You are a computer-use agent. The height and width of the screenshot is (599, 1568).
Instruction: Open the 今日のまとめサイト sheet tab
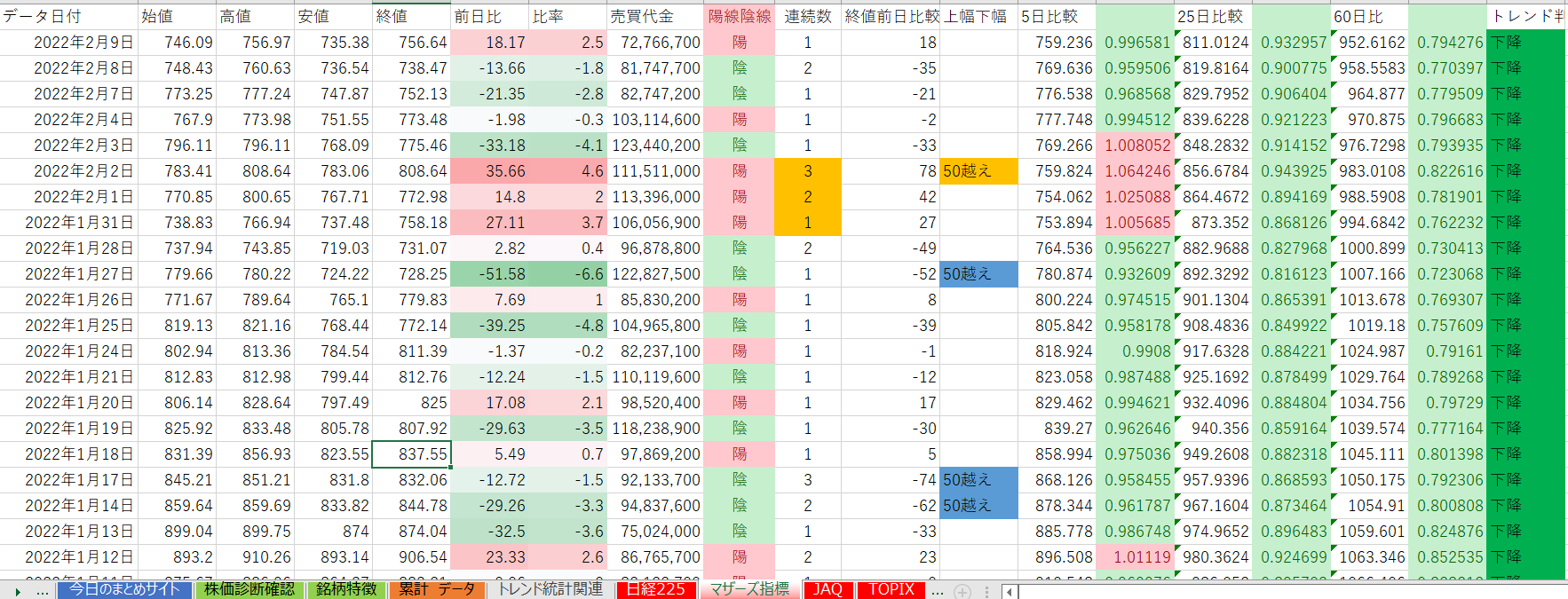pyautogui.click(x=124, y=590)
